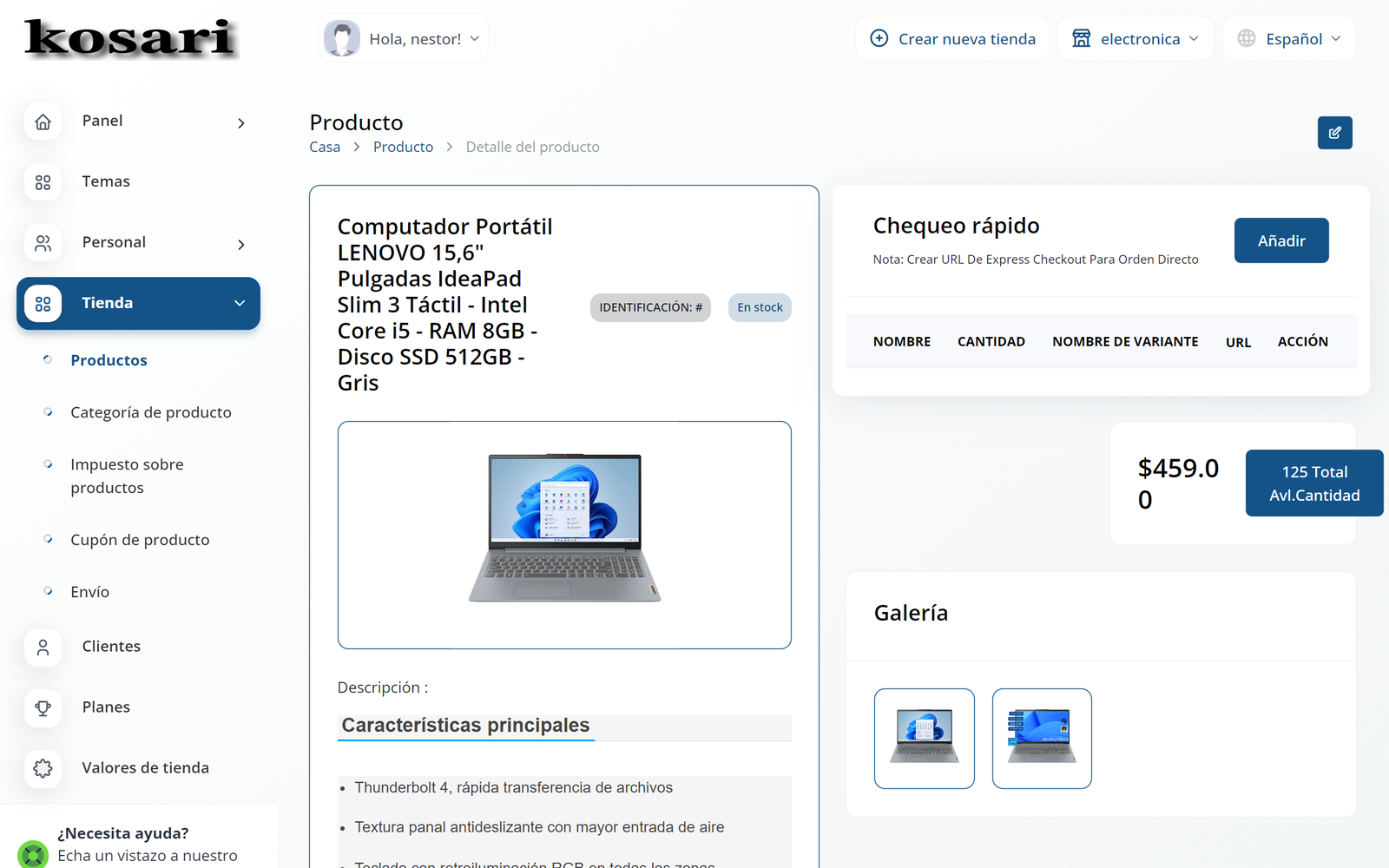Click the kosari logo

(x=130, y=38)
